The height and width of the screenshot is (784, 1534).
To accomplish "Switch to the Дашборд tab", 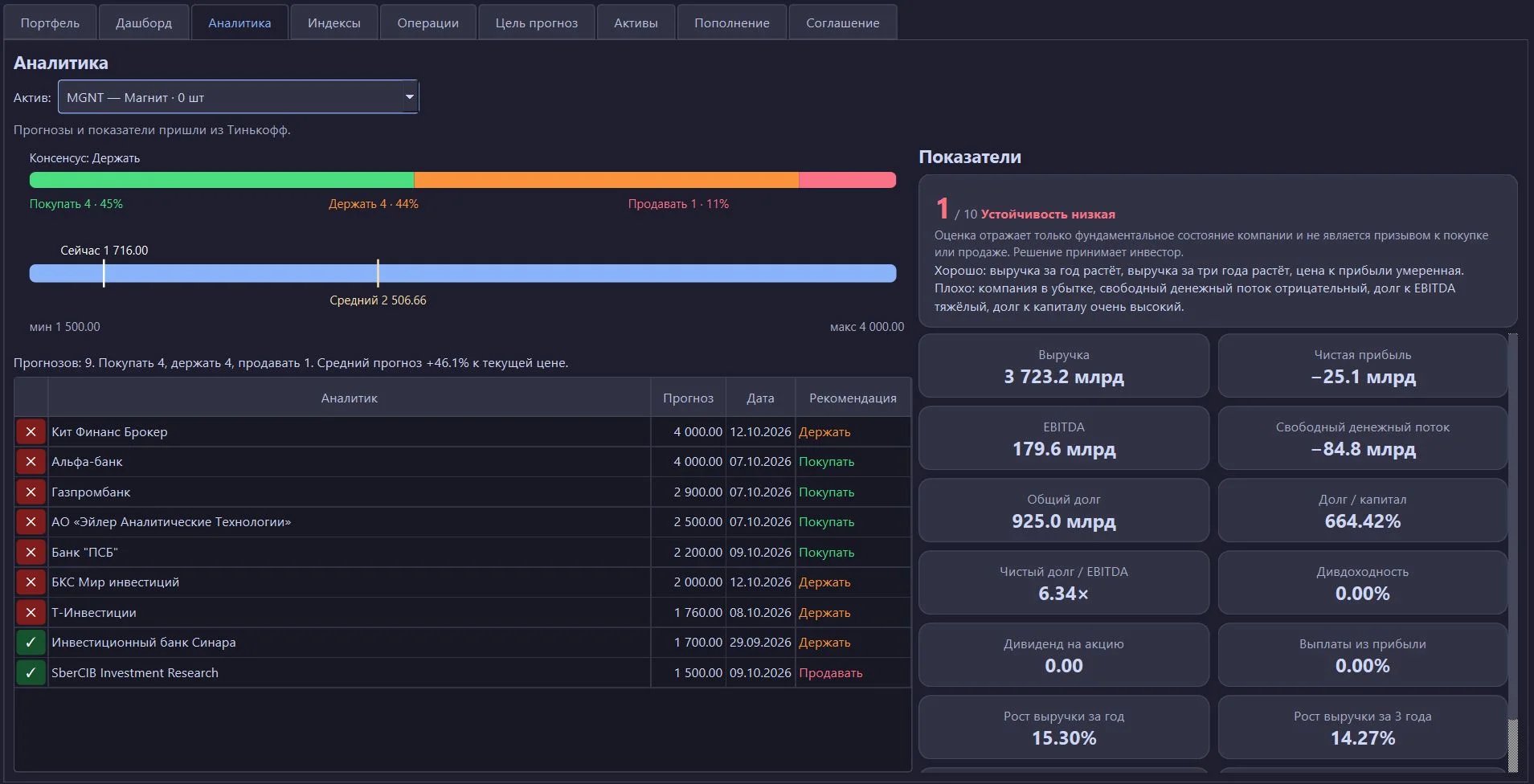I will pyautogui.click(x=144, y=22).
